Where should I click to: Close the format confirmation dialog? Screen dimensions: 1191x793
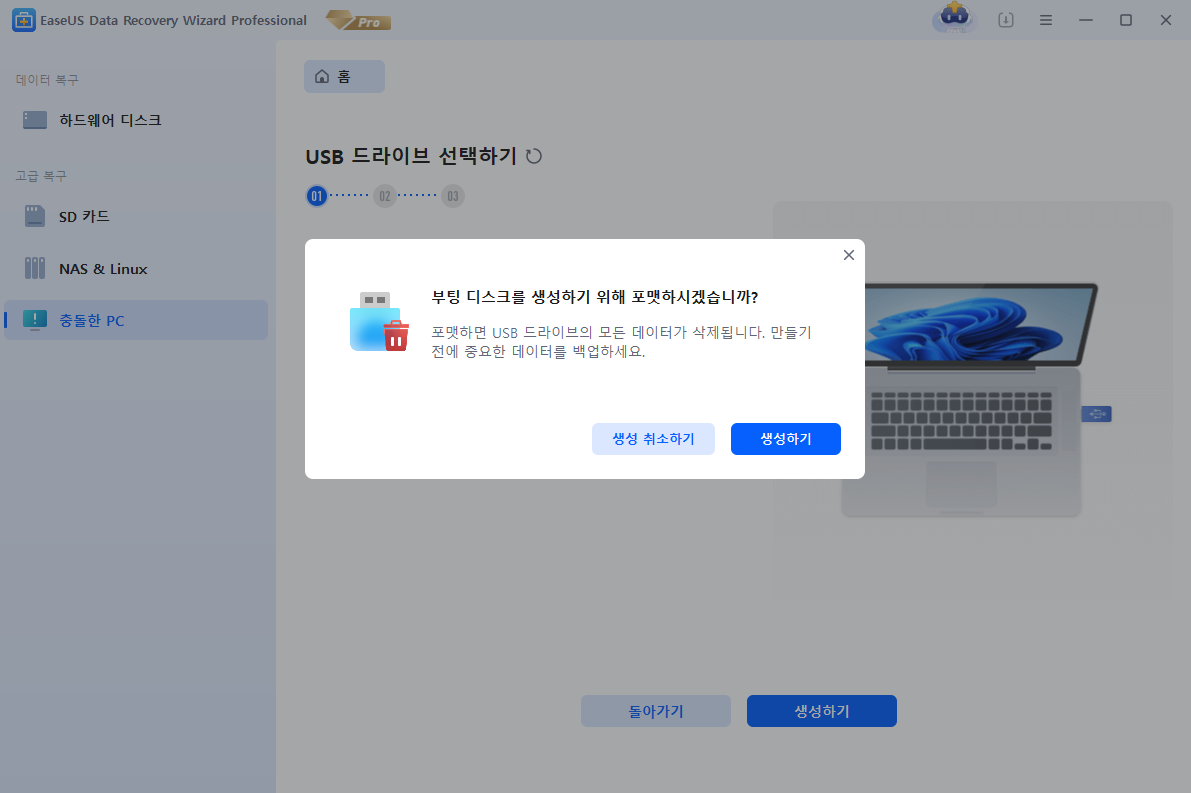(848, 255)
